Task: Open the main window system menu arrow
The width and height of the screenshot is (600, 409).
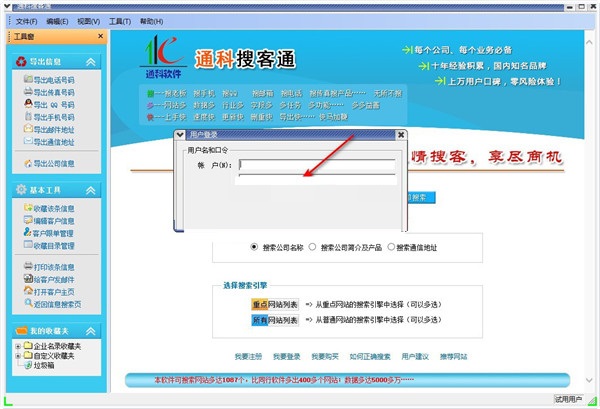Action: [x=7, y=7]
